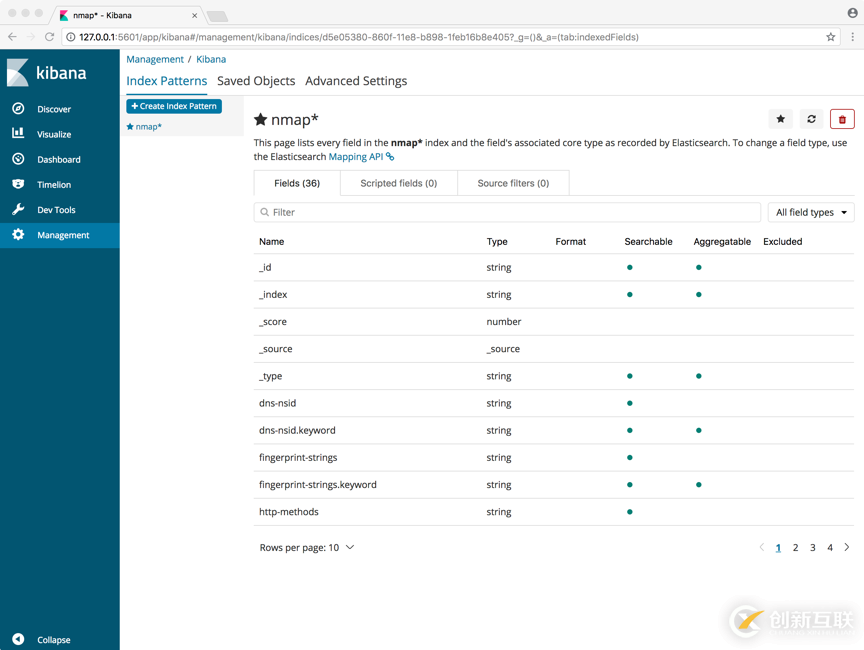
Task: Refresh the field list button
Action: [x=811, y=119]
